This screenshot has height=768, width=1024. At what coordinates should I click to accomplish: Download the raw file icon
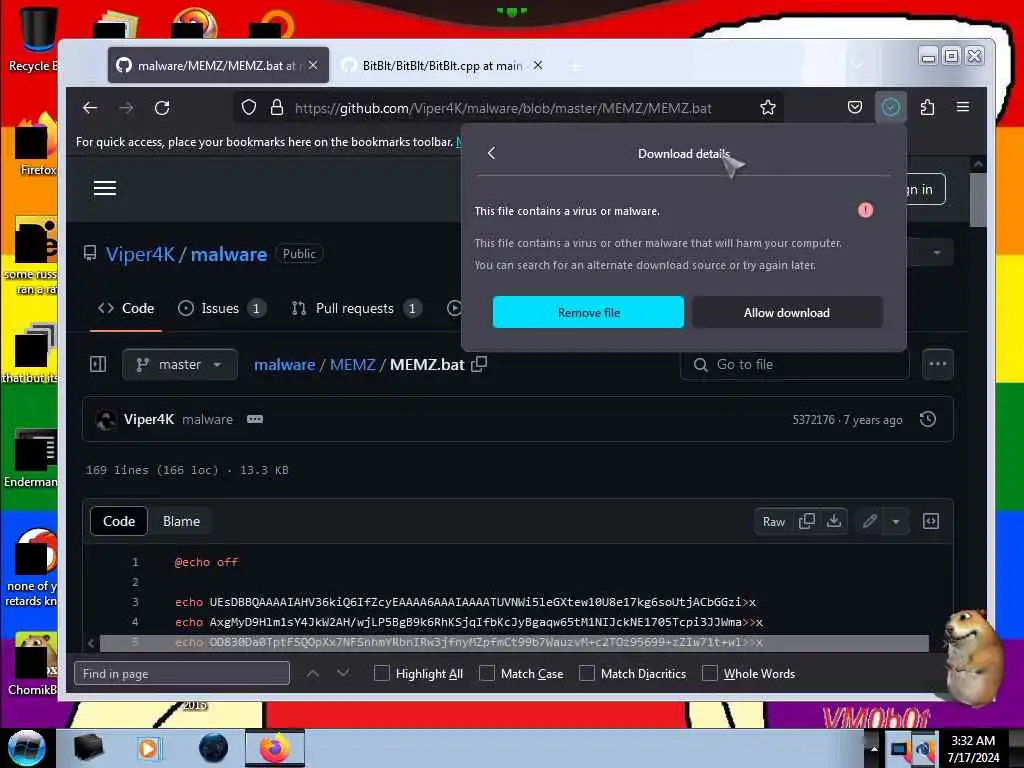(834, 521)
